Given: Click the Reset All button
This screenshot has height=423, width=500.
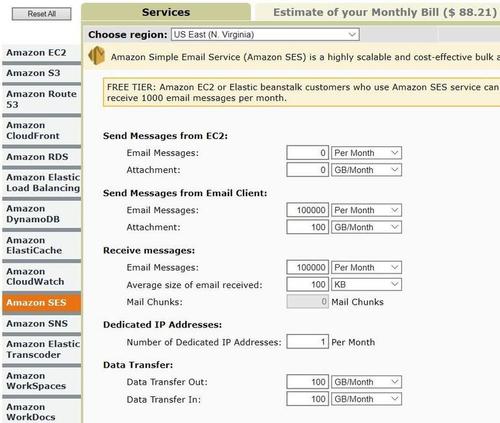Looking at the screenshot, I should (42, 14).
